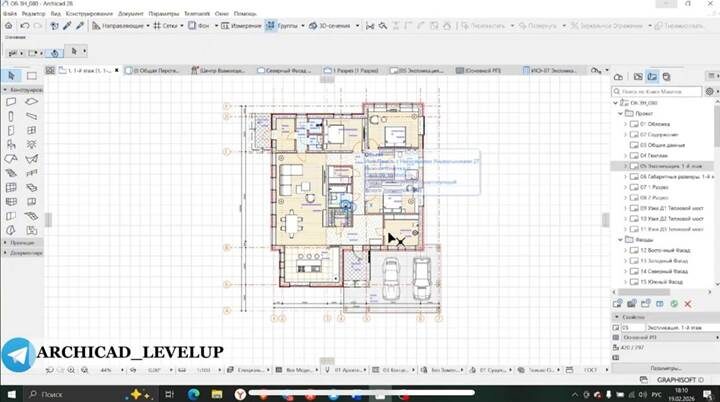Delete item with the red X icon
Viewport: 720px width, 402px height.
point(687,304)
